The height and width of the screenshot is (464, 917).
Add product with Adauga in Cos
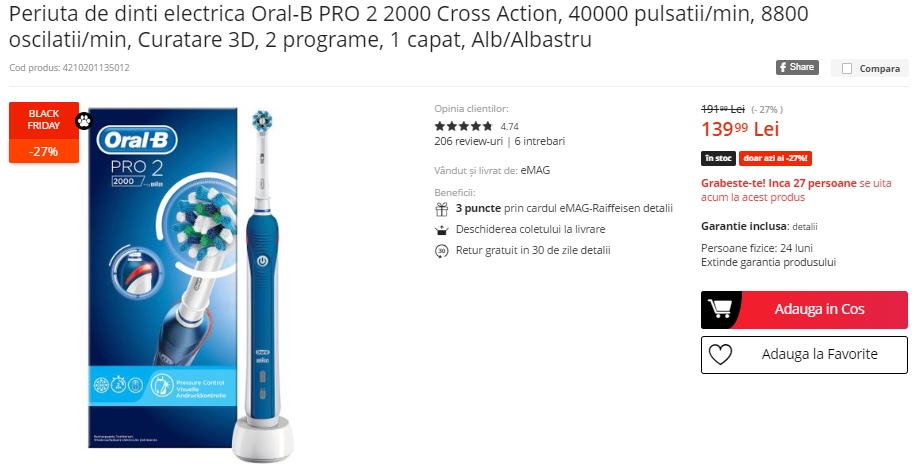[x=804, y=310]
